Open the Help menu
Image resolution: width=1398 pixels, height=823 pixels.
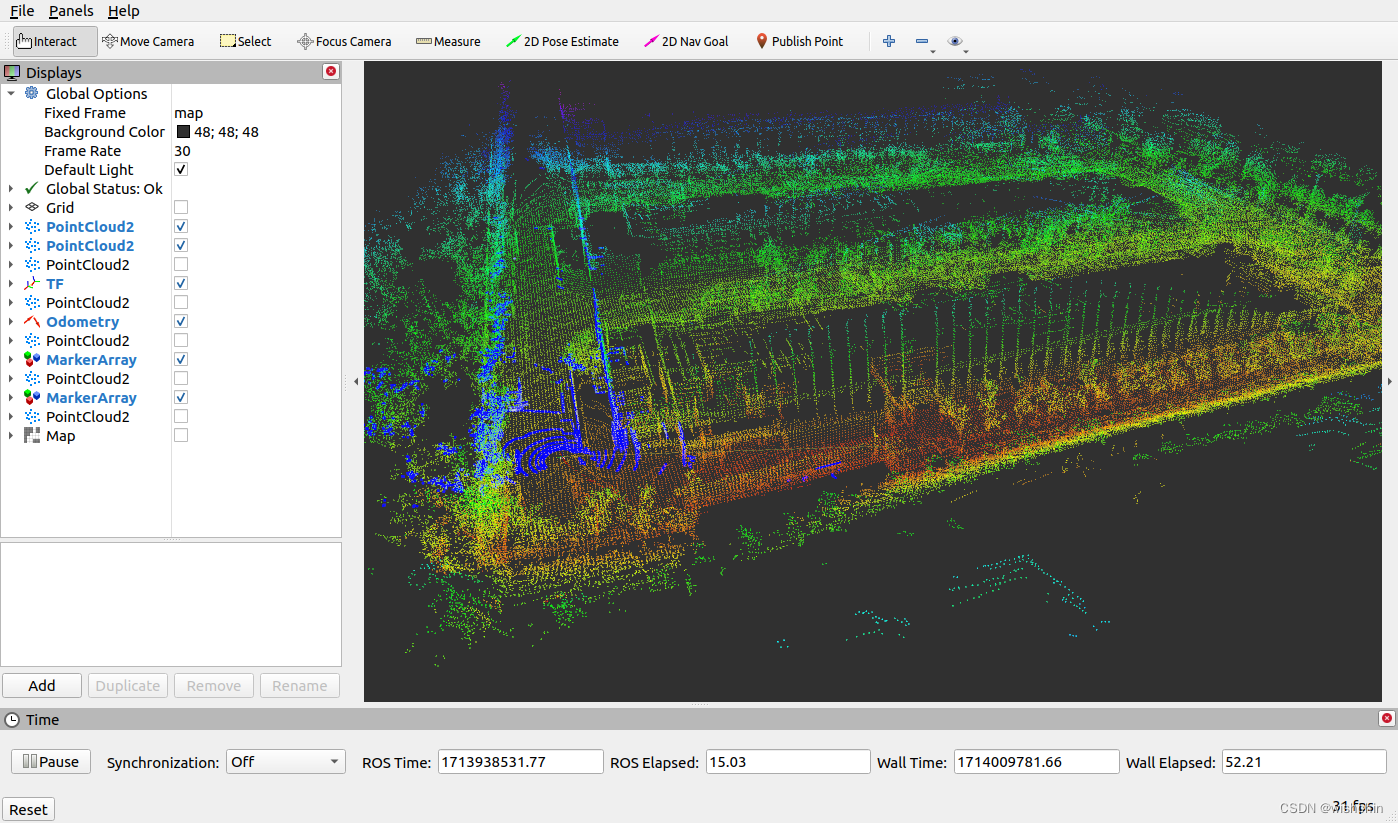click(124, 10)
